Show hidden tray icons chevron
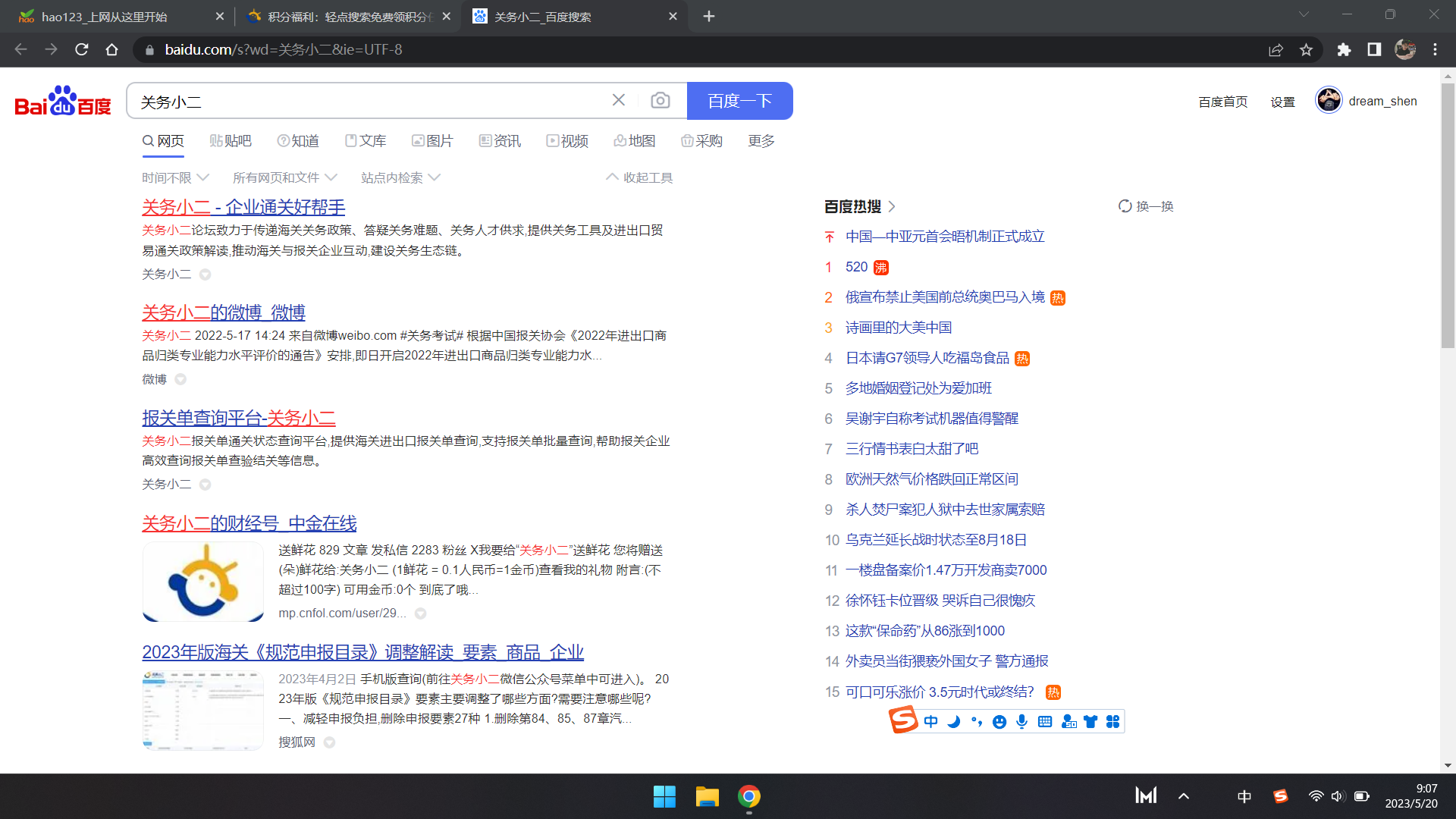 coord(1184,796)
